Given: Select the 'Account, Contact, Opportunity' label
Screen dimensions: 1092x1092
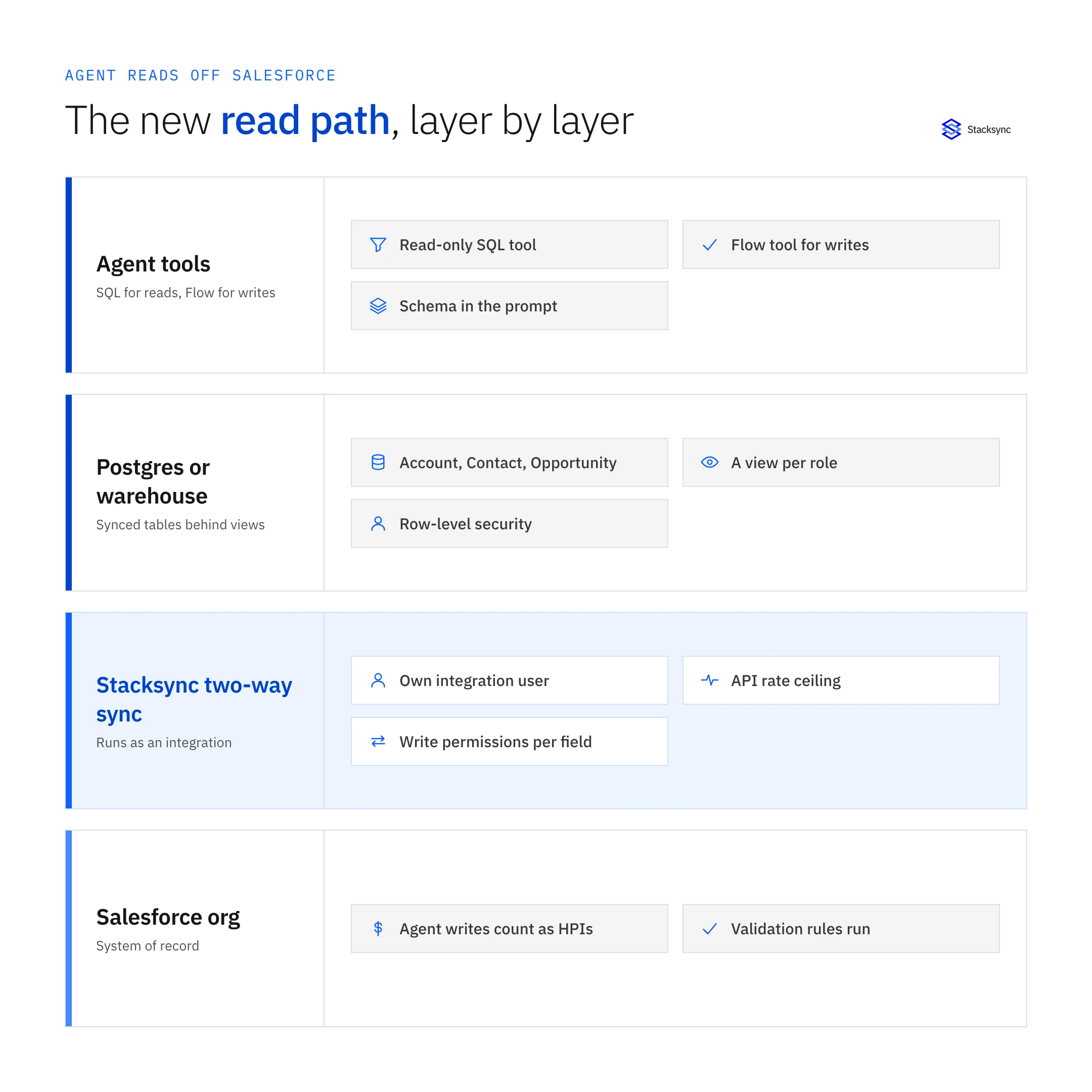Looking at the screenshot, I should point(508,463).
